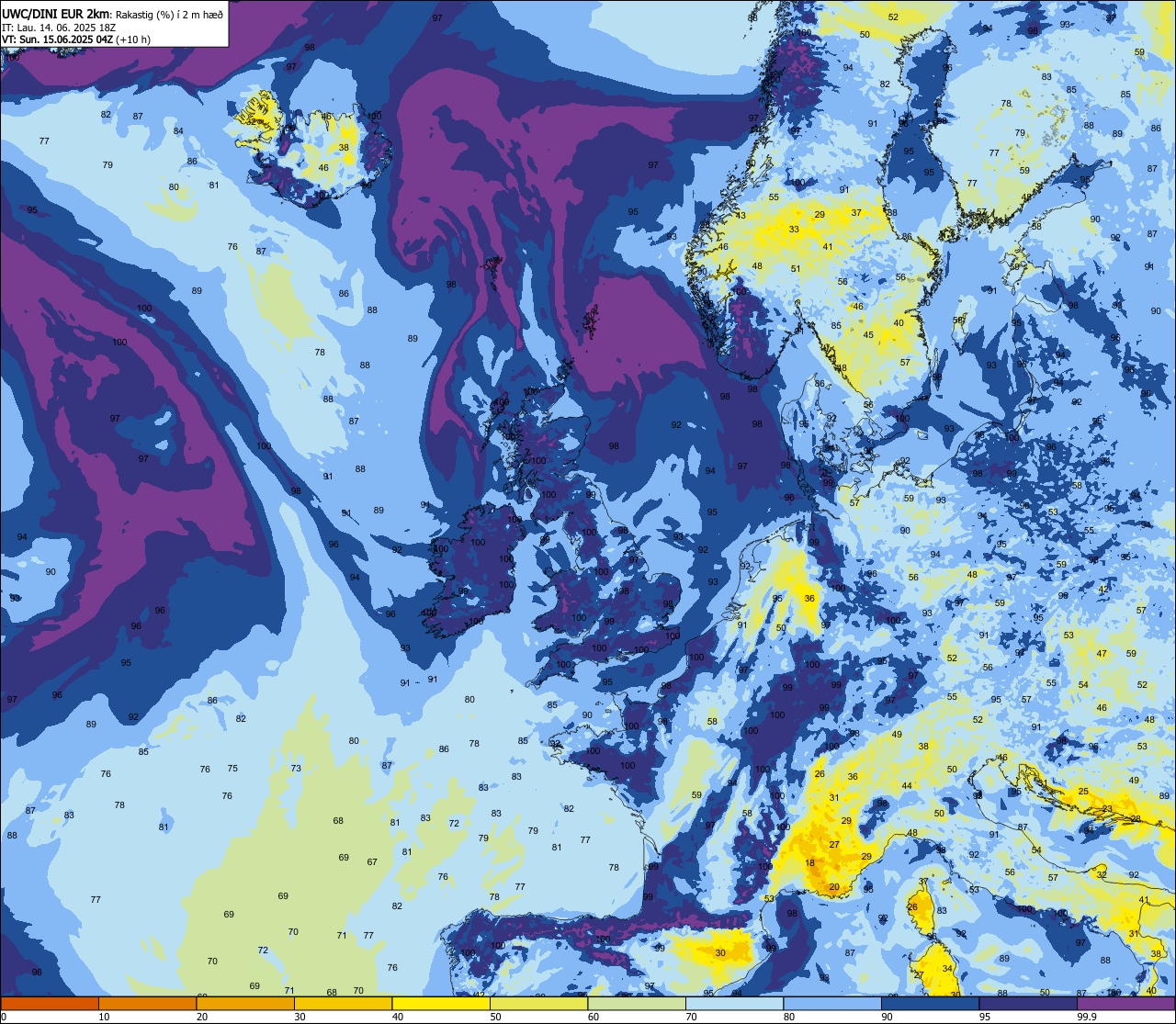Click the 60–70 pale green legend swatch
Viewport: 1176px width, 1024px height.
coord(637,1003)
